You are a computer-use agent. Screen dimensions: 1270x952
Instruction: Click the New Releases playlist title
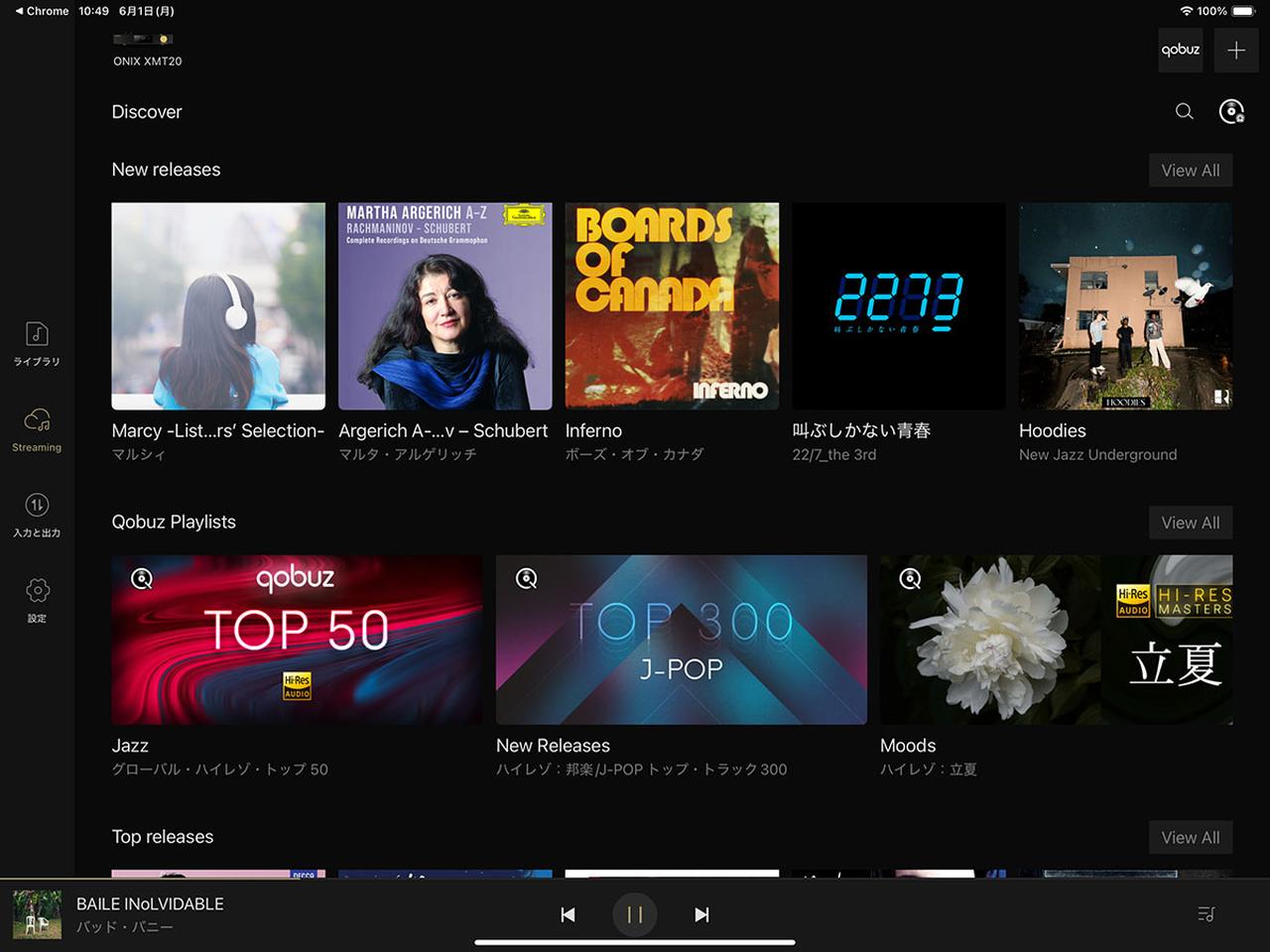[x=553, y=746]
